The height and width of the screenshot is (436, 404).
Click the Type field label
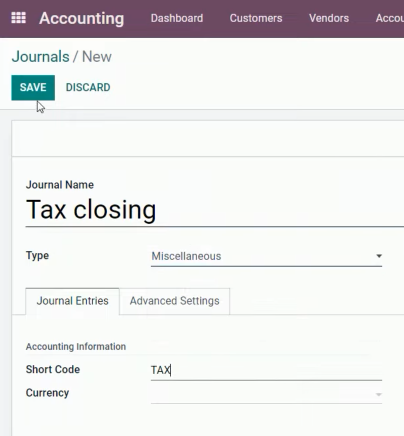(x=37, y=256)
